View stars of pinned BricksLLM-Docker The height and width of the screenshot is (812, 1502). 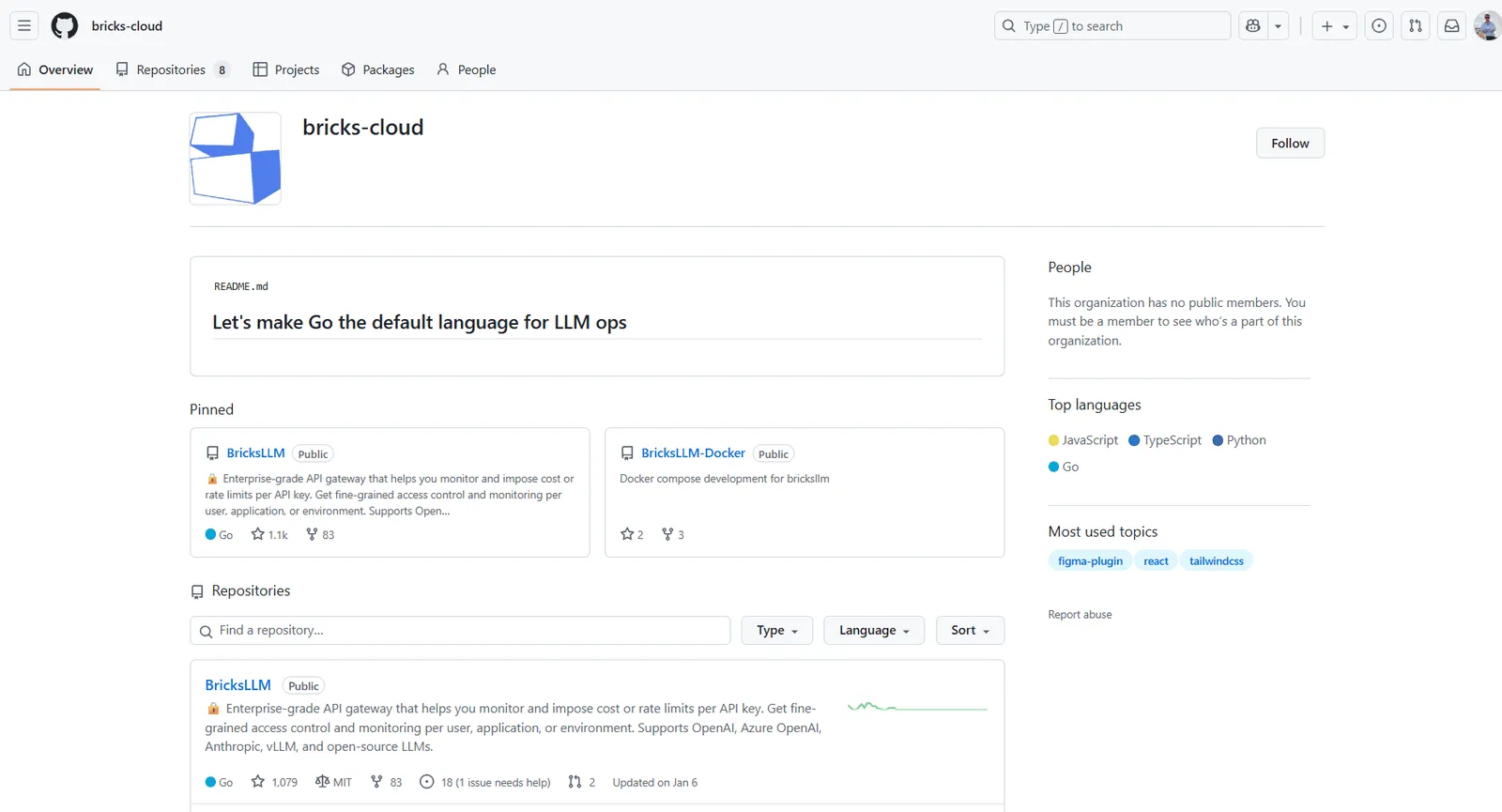(632, 534)
